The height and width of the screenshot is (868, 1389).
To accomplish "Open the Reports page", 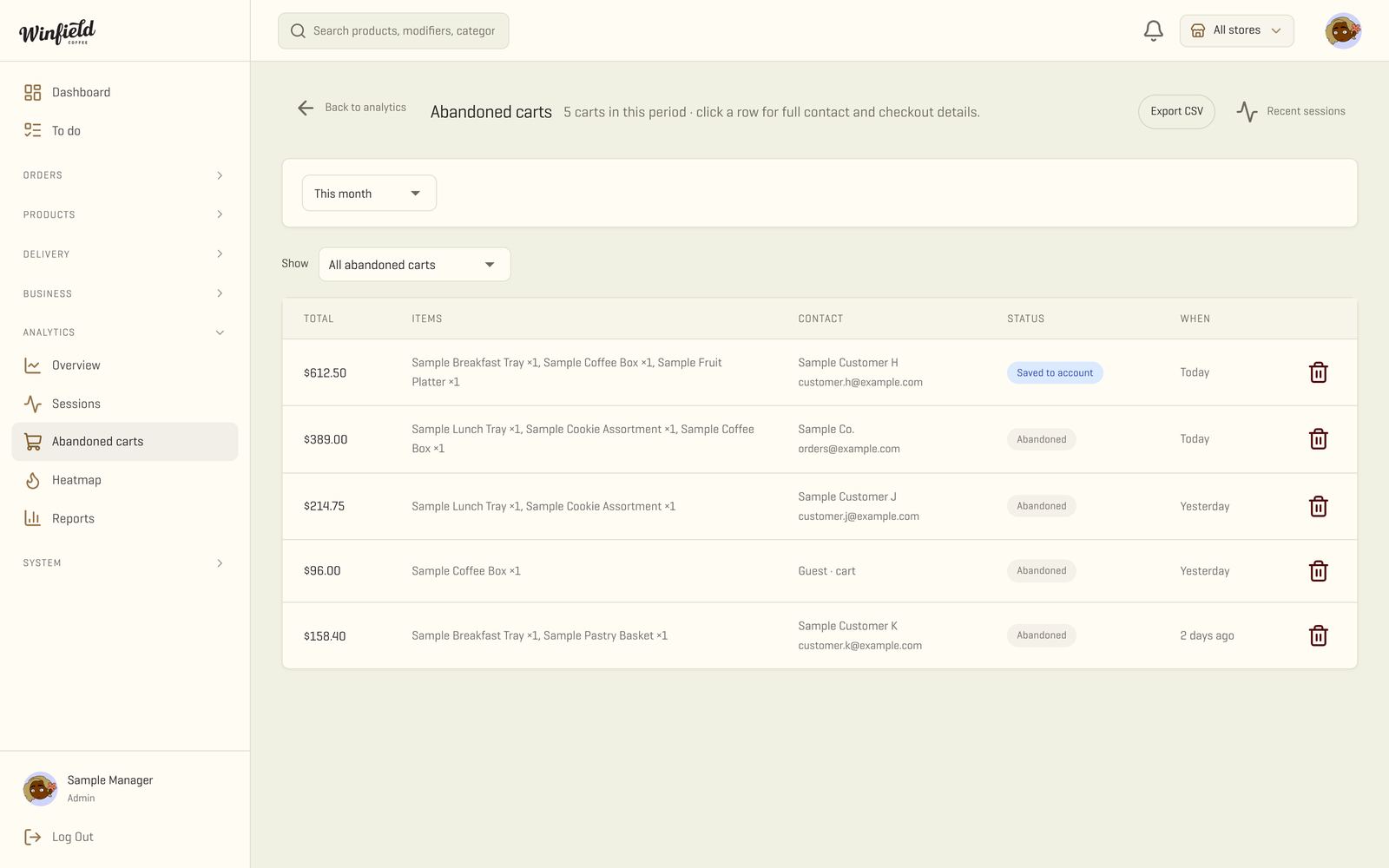I will [x=125, y=518].
